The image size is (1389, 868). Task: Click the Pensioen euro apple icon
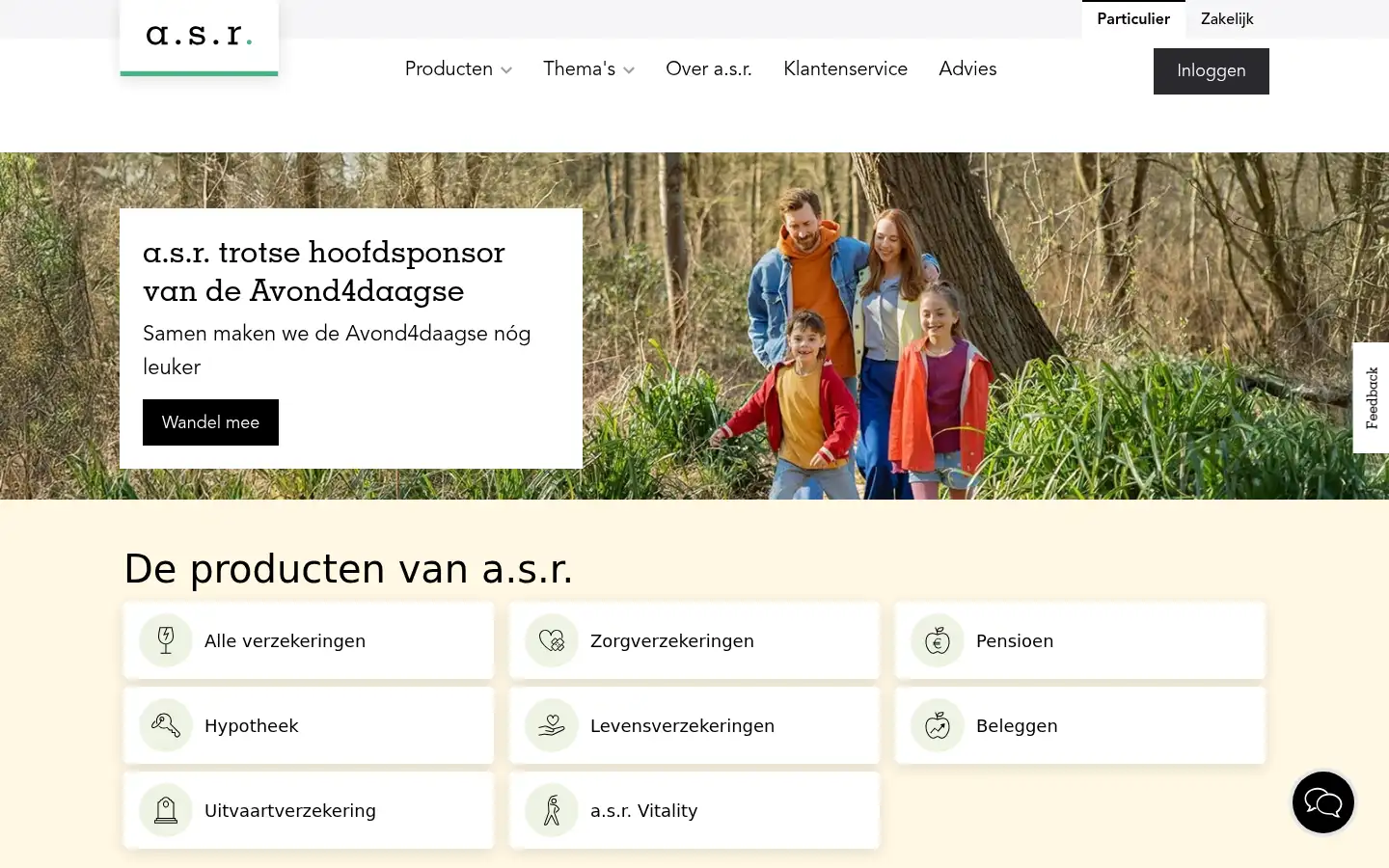click(x=938, y=640)
